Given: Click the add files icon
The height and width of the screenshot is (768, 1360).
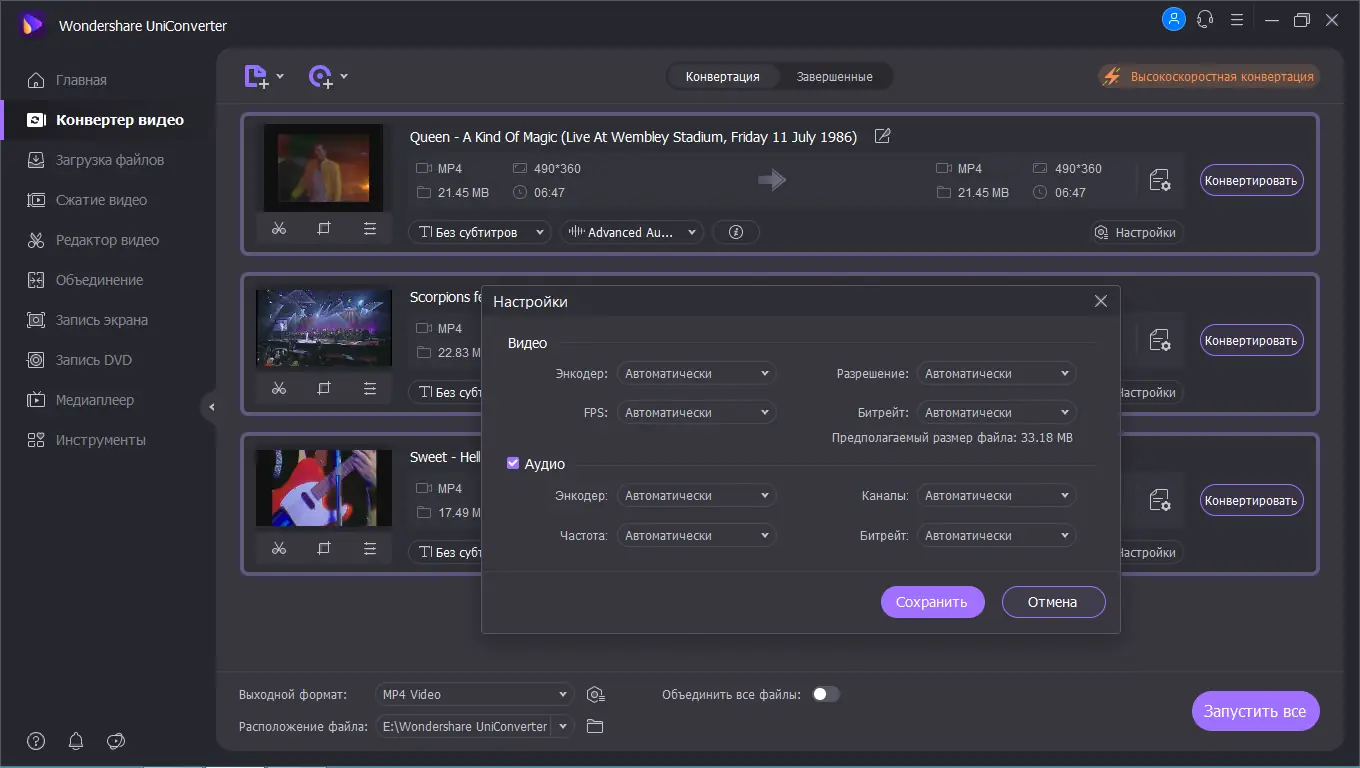Looking at the screenshot, I should [x=257, y=77].
